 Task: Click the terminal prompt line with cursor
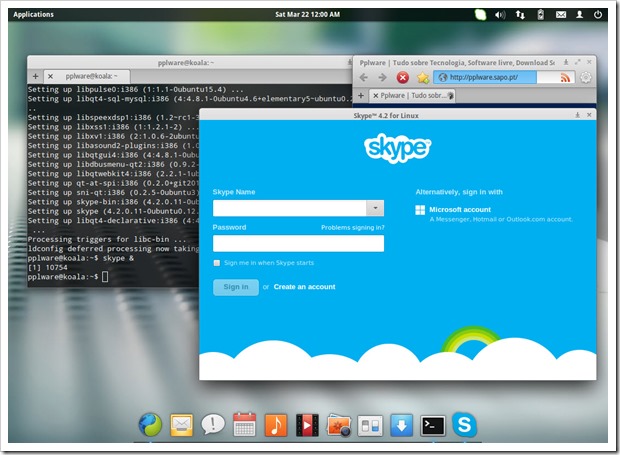coord(68,277)
